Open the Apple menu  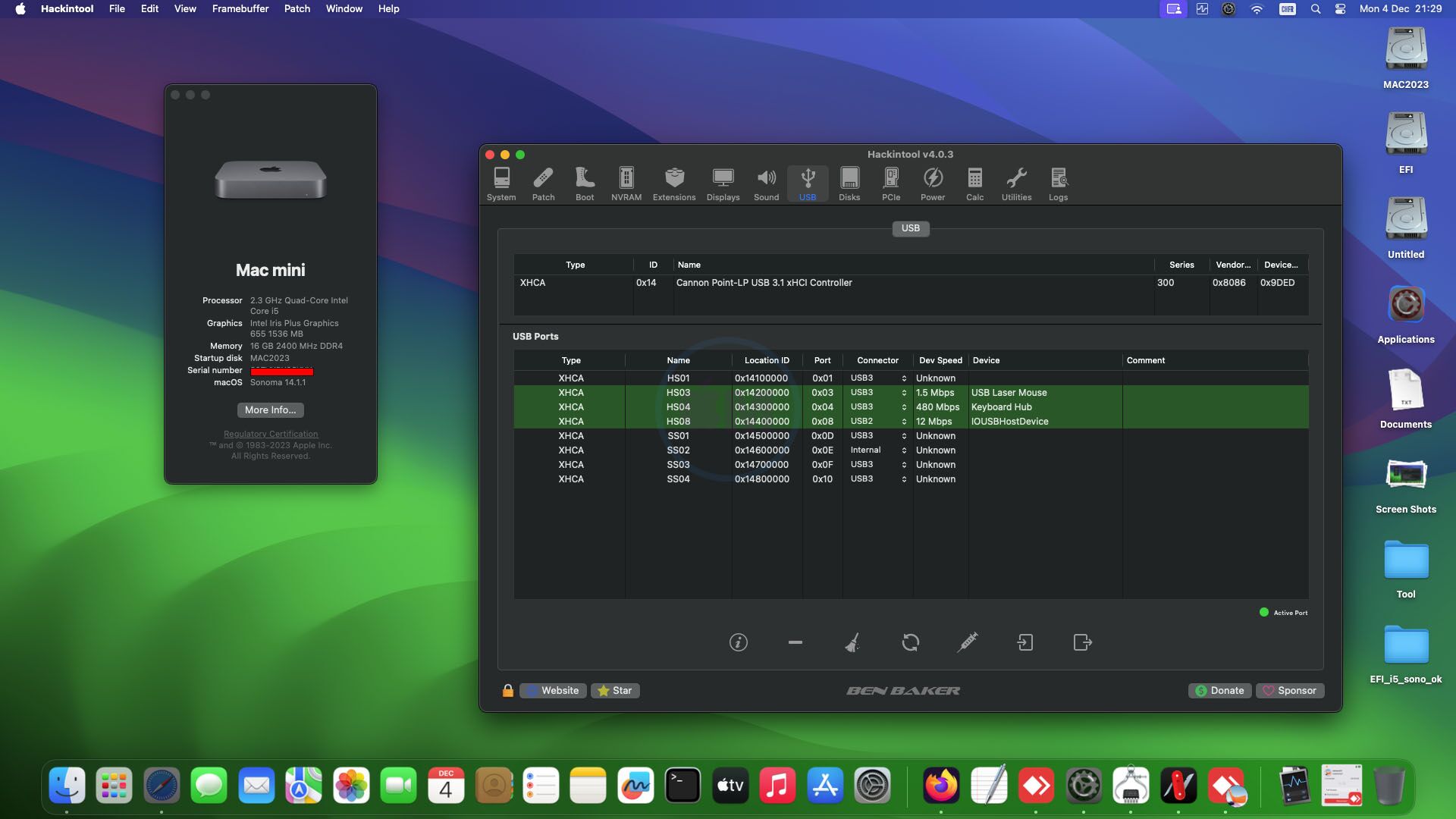point(20,8)
